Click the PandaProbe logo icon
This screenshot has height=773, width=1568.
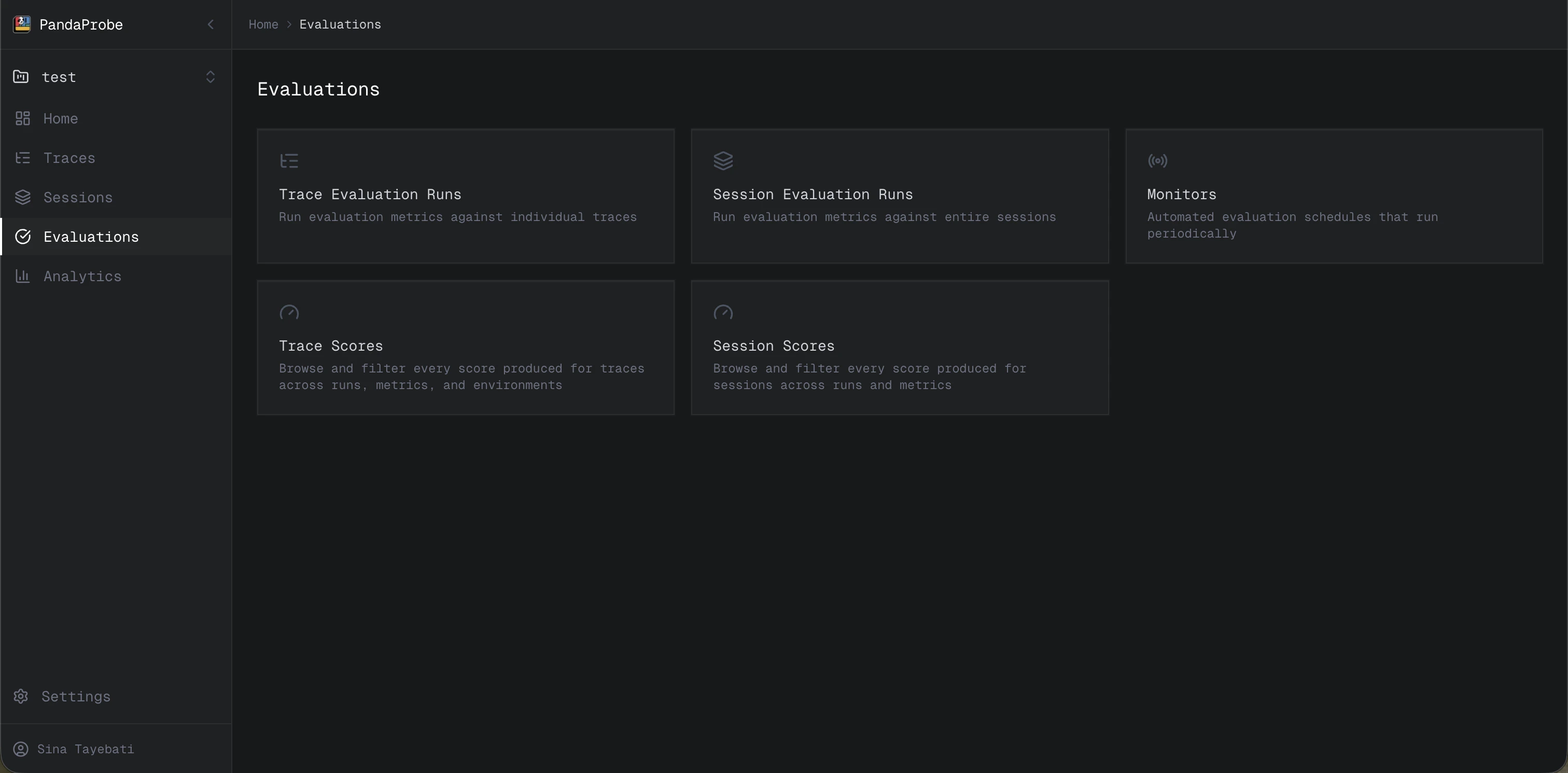click(22, 24)
